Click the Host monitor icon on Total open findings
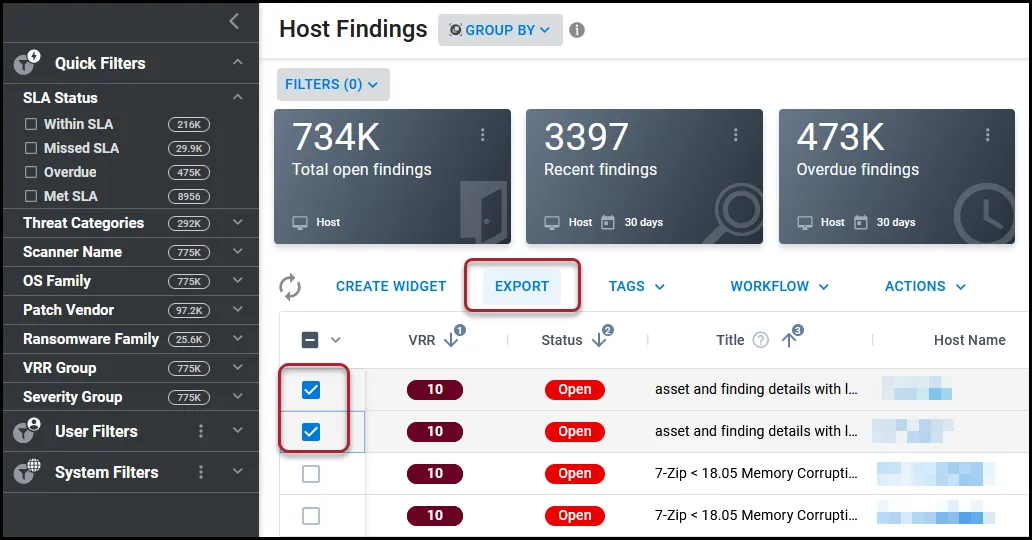The image size is (1032, 540). [x=299, y=223]
